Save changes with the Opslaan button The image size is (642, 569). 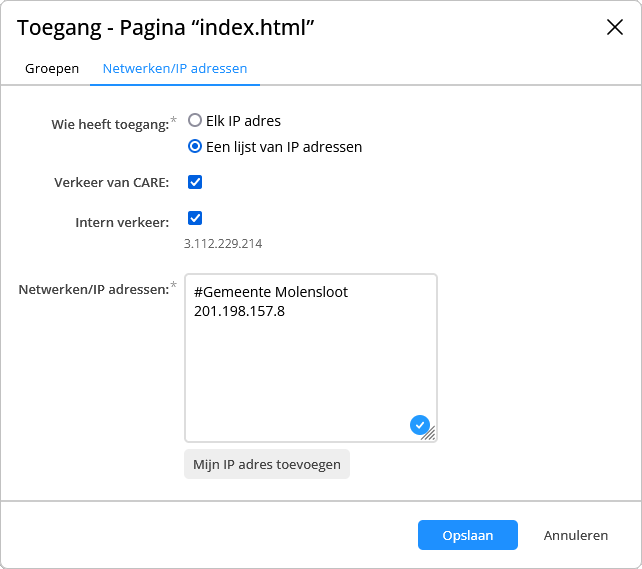point(468,535)
